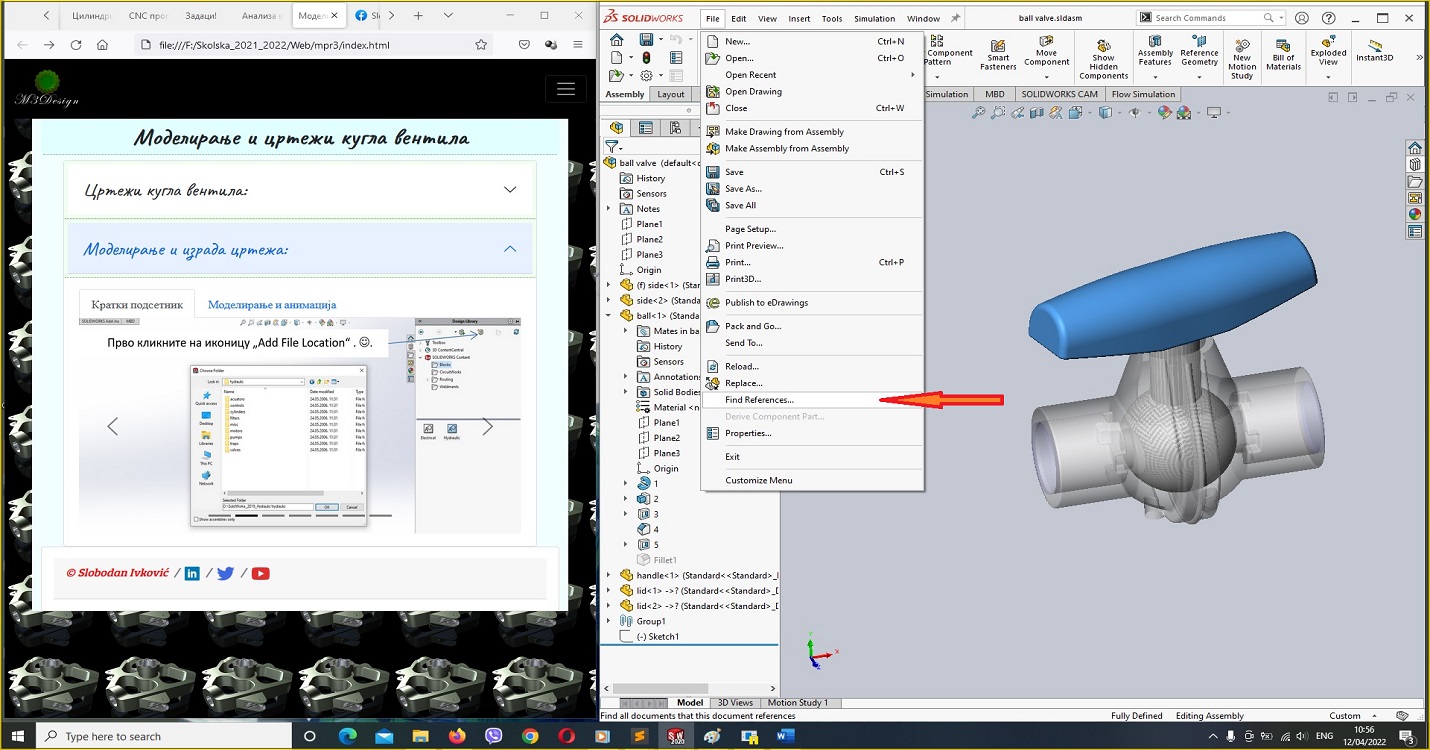This screenshot has height=750, width=1430.
Task: Click the YouTube icon in web page footer
Action: [x=261, y=573]
